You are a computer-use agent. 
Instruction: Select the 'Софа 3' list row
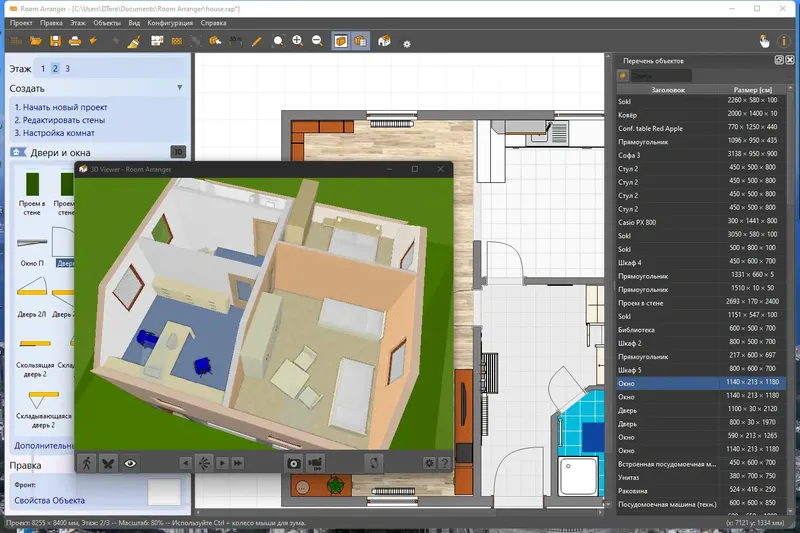[x=701, y=155]
